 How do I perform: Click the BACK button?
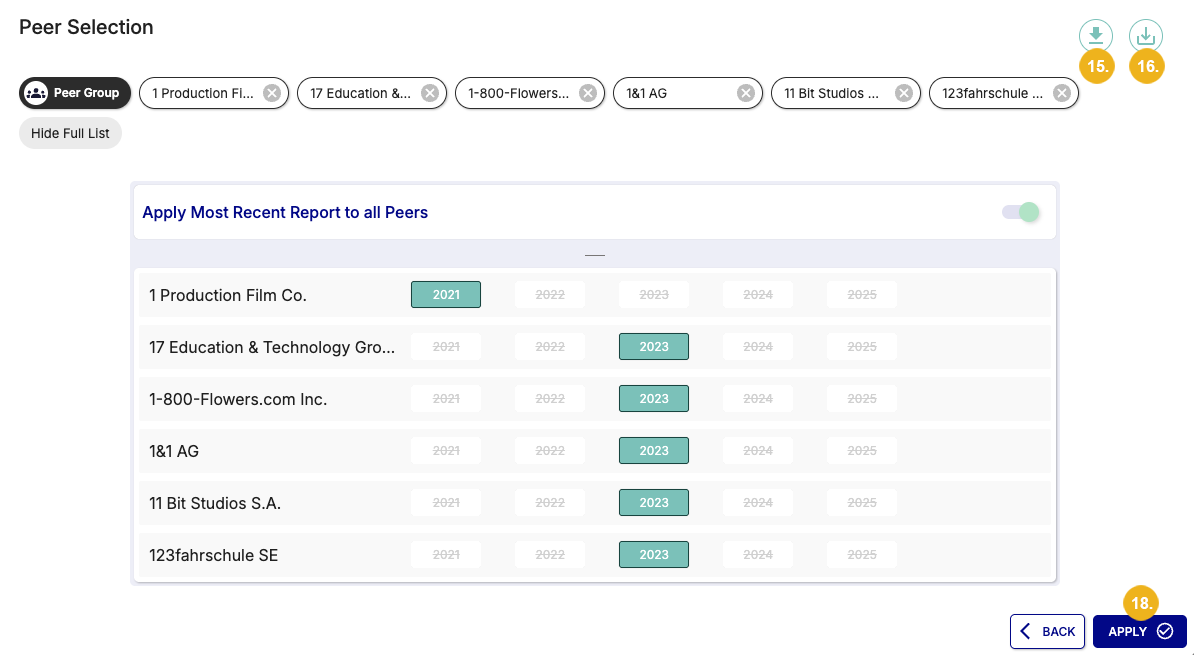pyautogui.click(x=1047, y=631)
